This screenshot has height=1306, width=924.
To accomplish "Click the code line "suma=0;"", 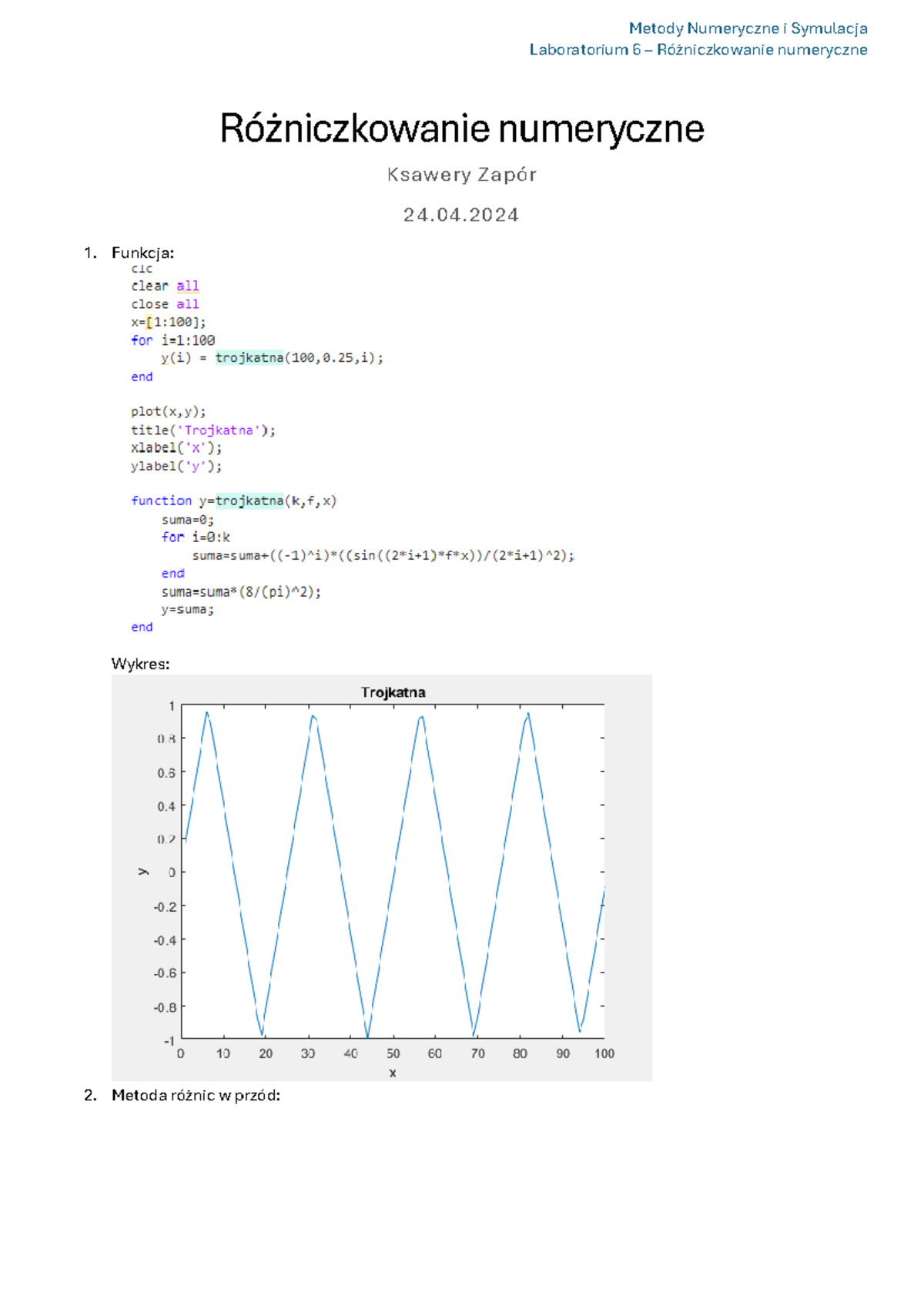I will pyautogui.click(x=188, y=520).
